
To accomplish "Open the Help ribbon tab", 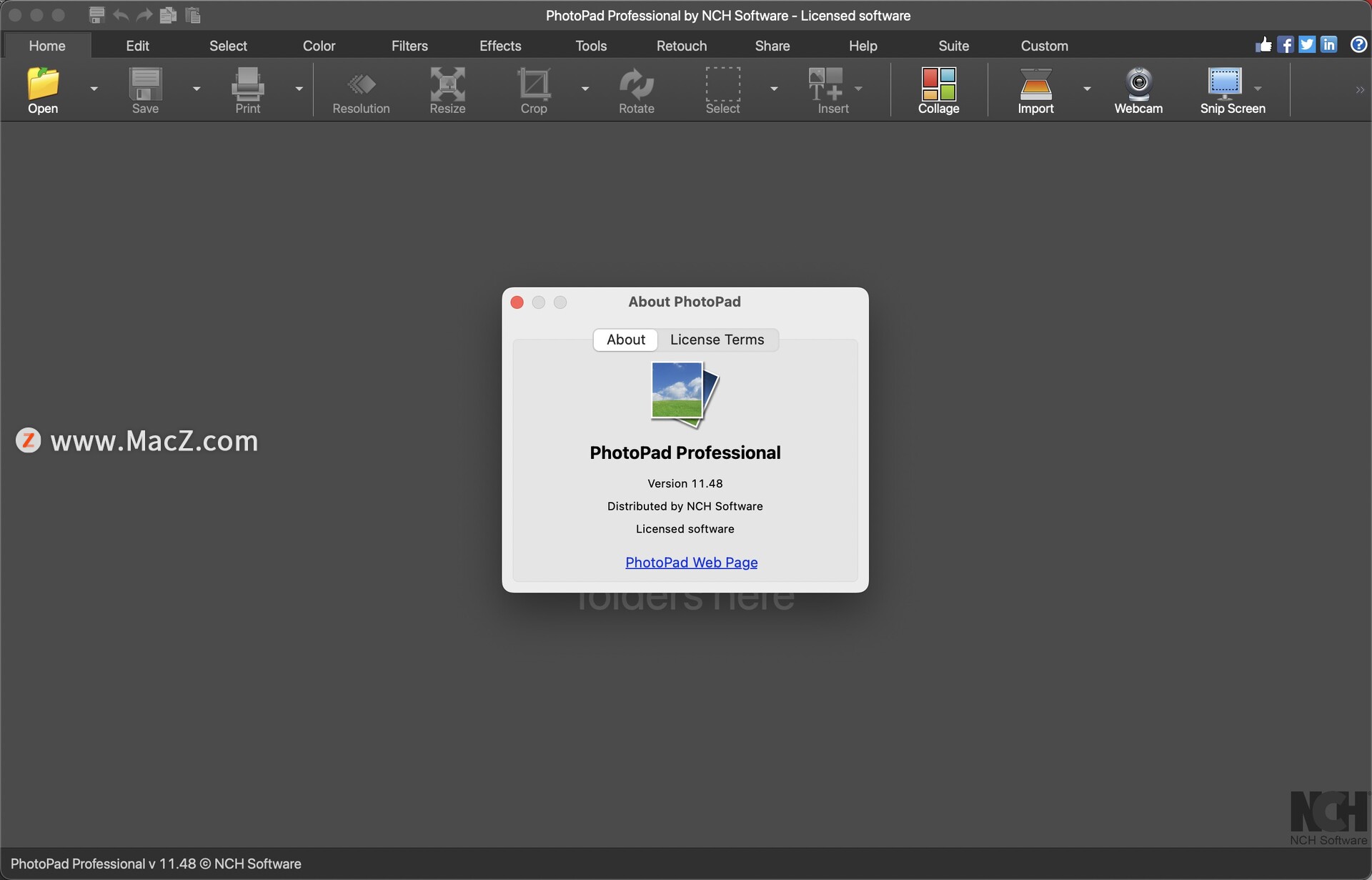I will (x=863, y=46).
